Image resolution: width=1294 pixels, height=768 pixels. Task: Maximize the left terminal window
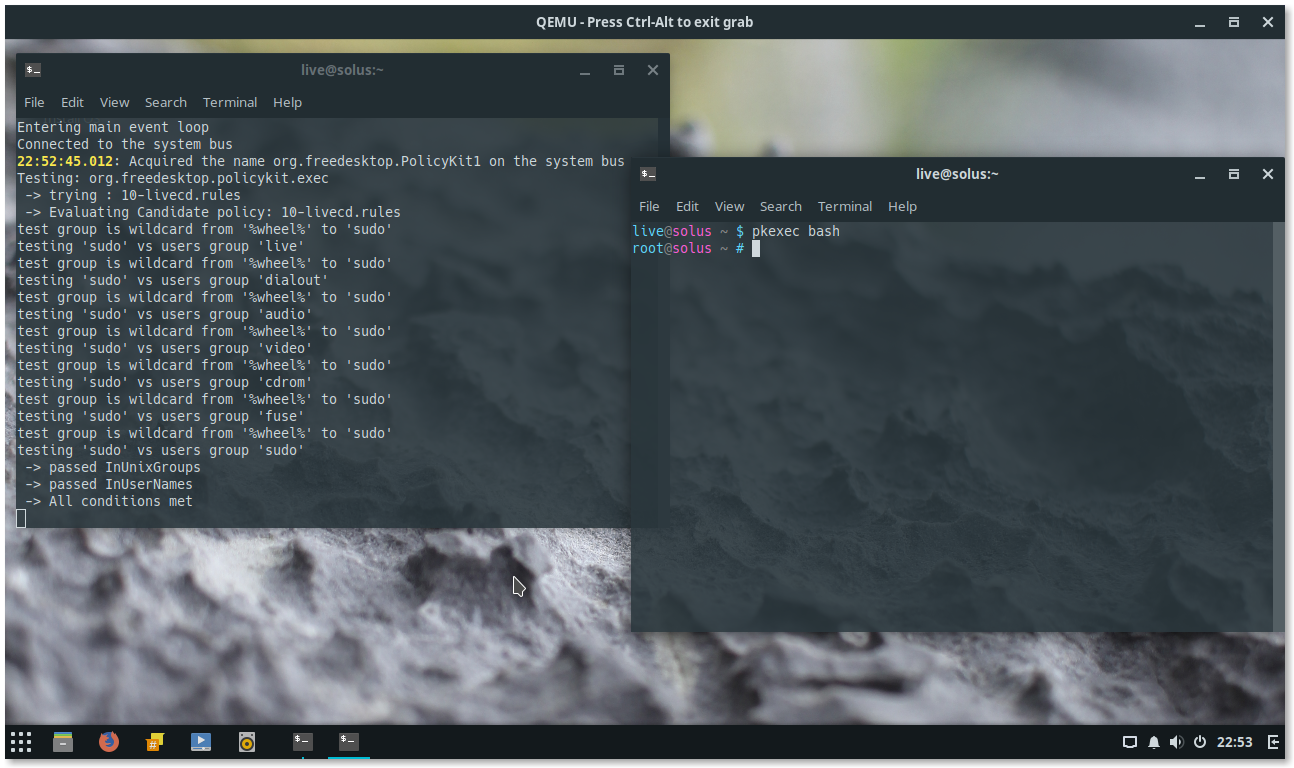[619, 70]
